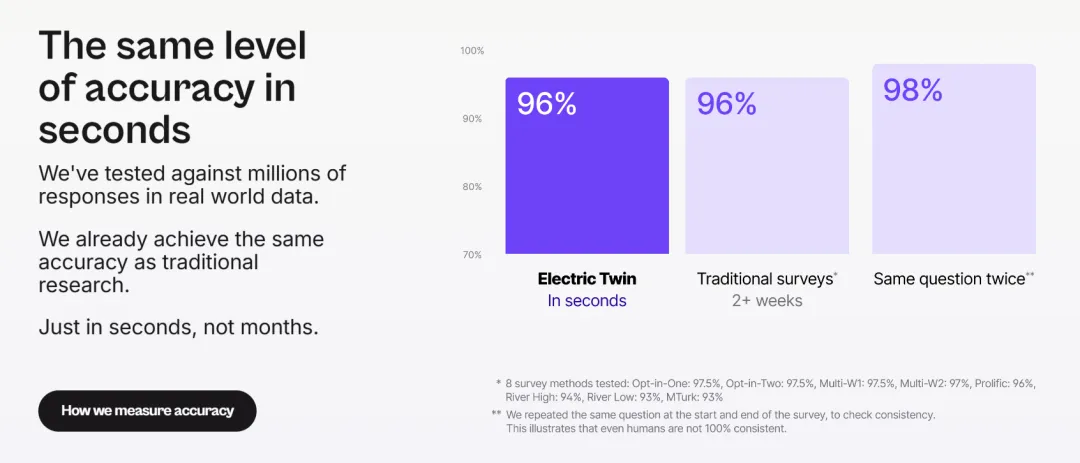Click the 2+ weeks caption

pyautogui.click(x=767, y=301)
